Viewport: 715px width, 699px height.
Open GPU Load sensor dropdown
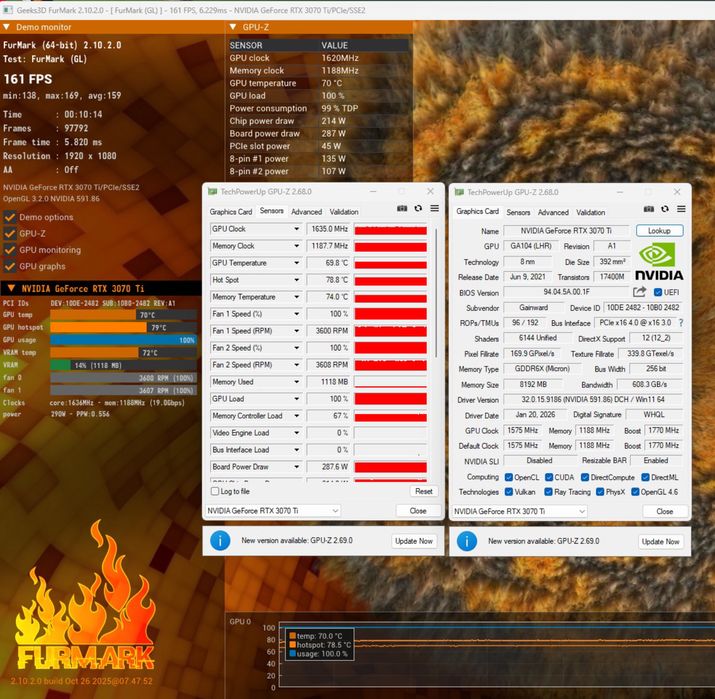[296, 399]
